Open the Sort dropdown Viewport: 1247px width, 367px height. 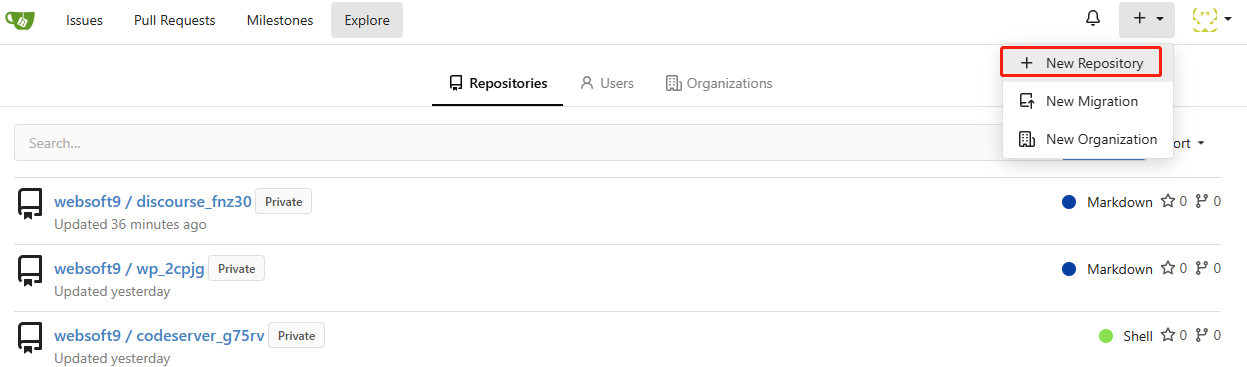click(1187, 143)
